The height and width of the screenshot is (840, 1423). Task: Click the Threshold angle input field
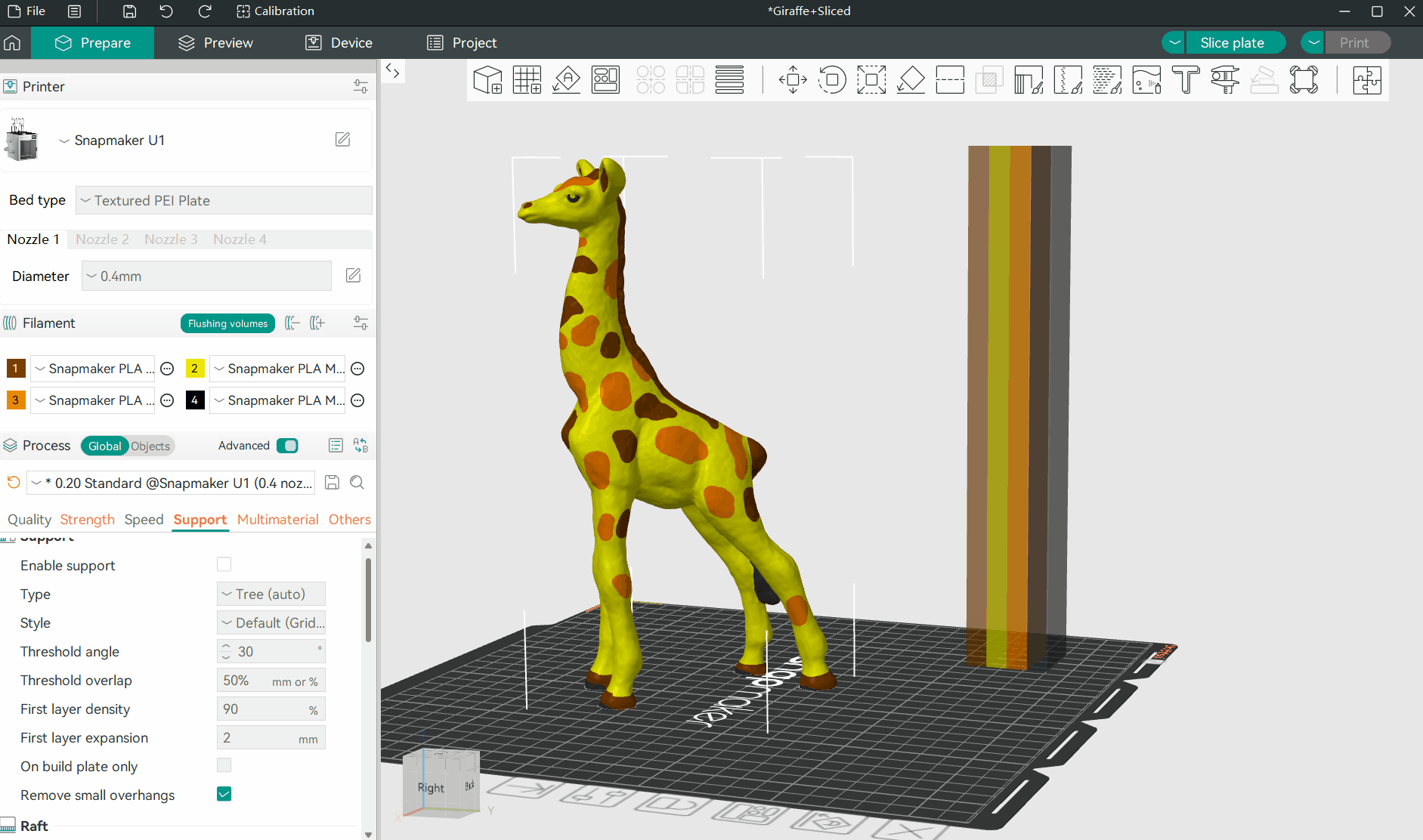pyautogui.click(x=274, y=651)
